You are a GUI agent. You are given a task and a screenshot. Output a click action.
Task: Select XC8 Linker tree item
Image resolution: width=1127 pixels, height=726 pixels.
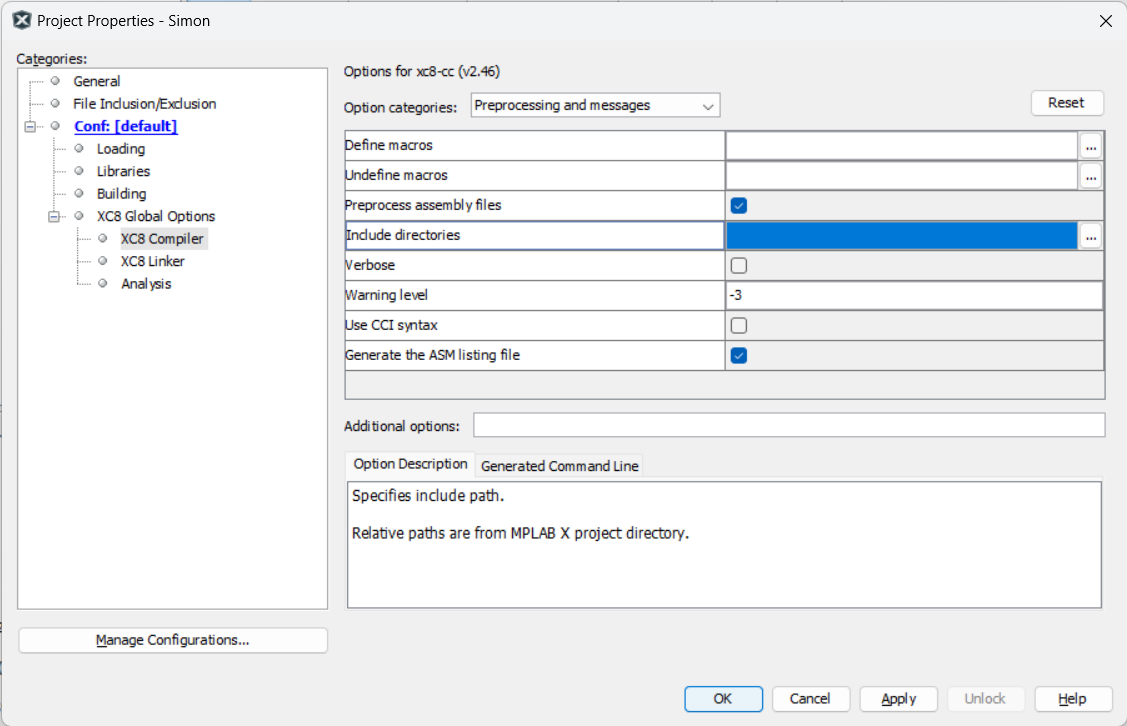coord(152,262)
